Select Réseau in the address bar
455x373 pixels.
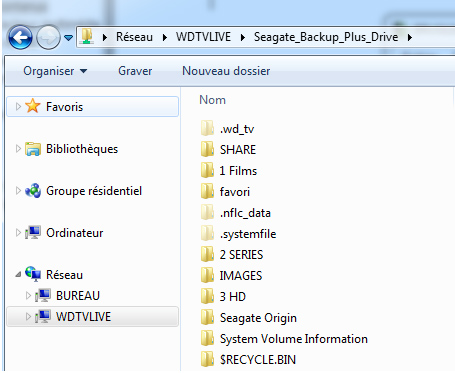click(134, 37)
